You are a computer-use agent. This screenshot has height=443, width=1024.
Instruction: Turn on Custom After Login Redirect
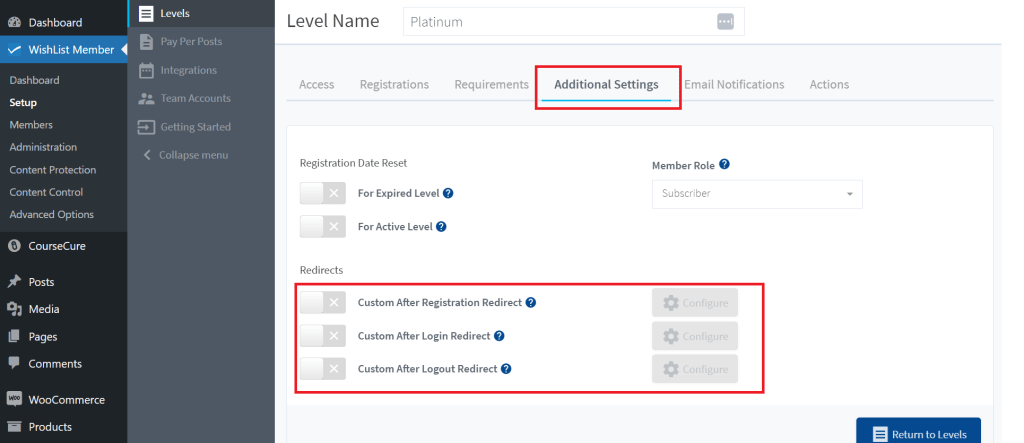(323, 336)
